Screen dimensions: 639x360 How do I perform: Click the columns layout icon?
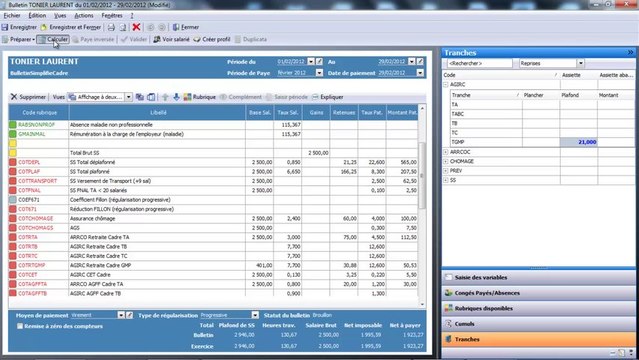coord(151,97)
